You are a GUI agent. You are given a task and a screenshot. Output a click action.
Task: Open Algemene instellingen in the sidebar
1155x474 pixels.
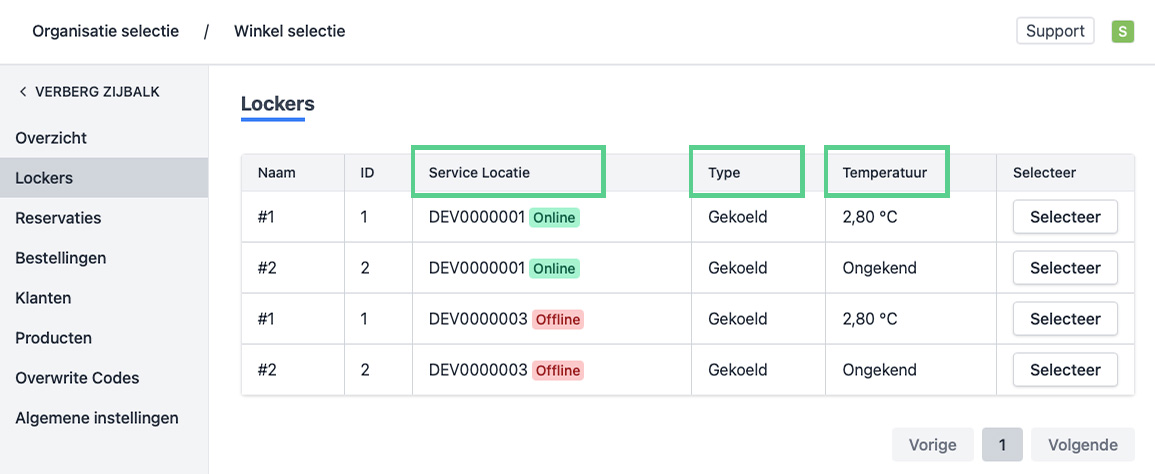[96, 418]
